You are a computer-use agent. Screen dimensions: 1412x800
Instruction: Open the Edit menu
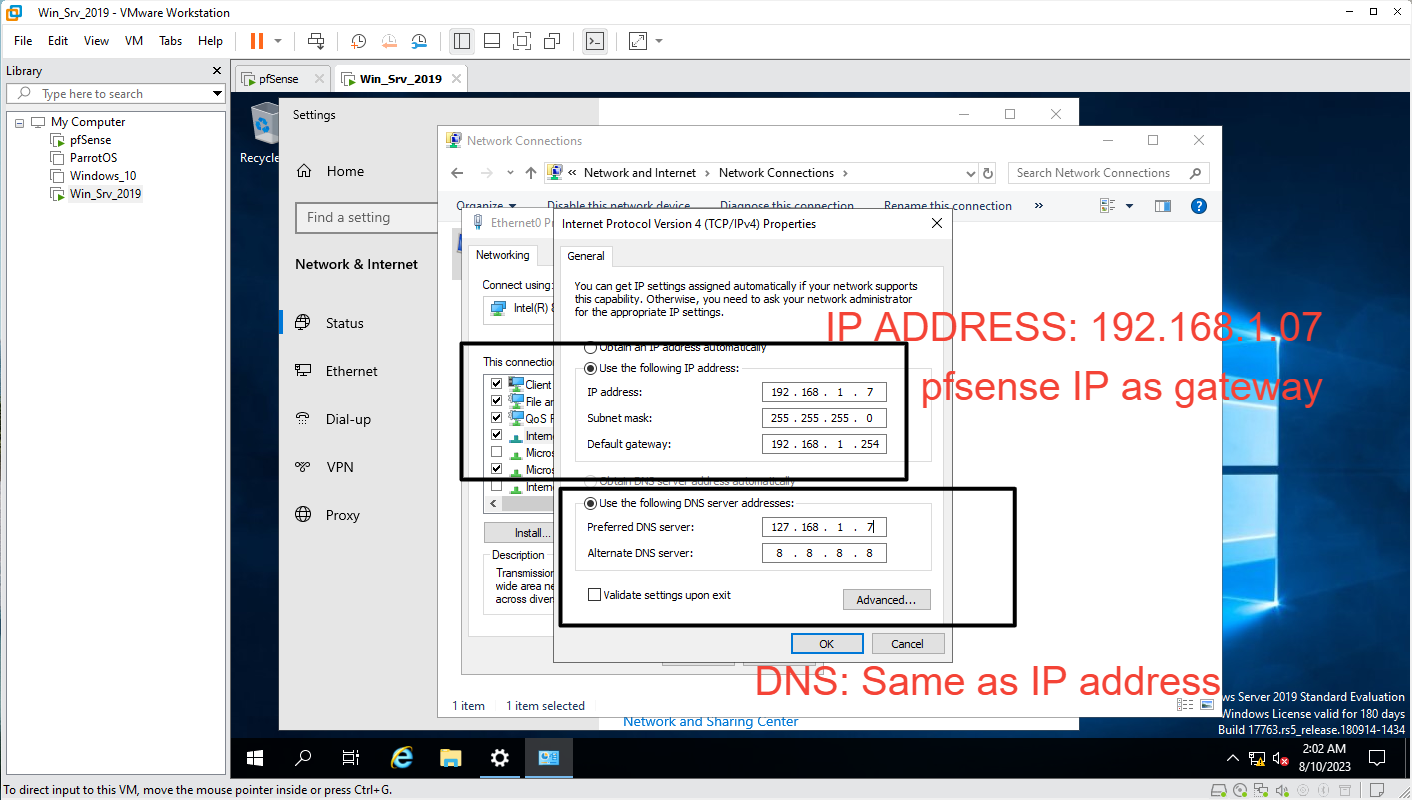point(58,41)
